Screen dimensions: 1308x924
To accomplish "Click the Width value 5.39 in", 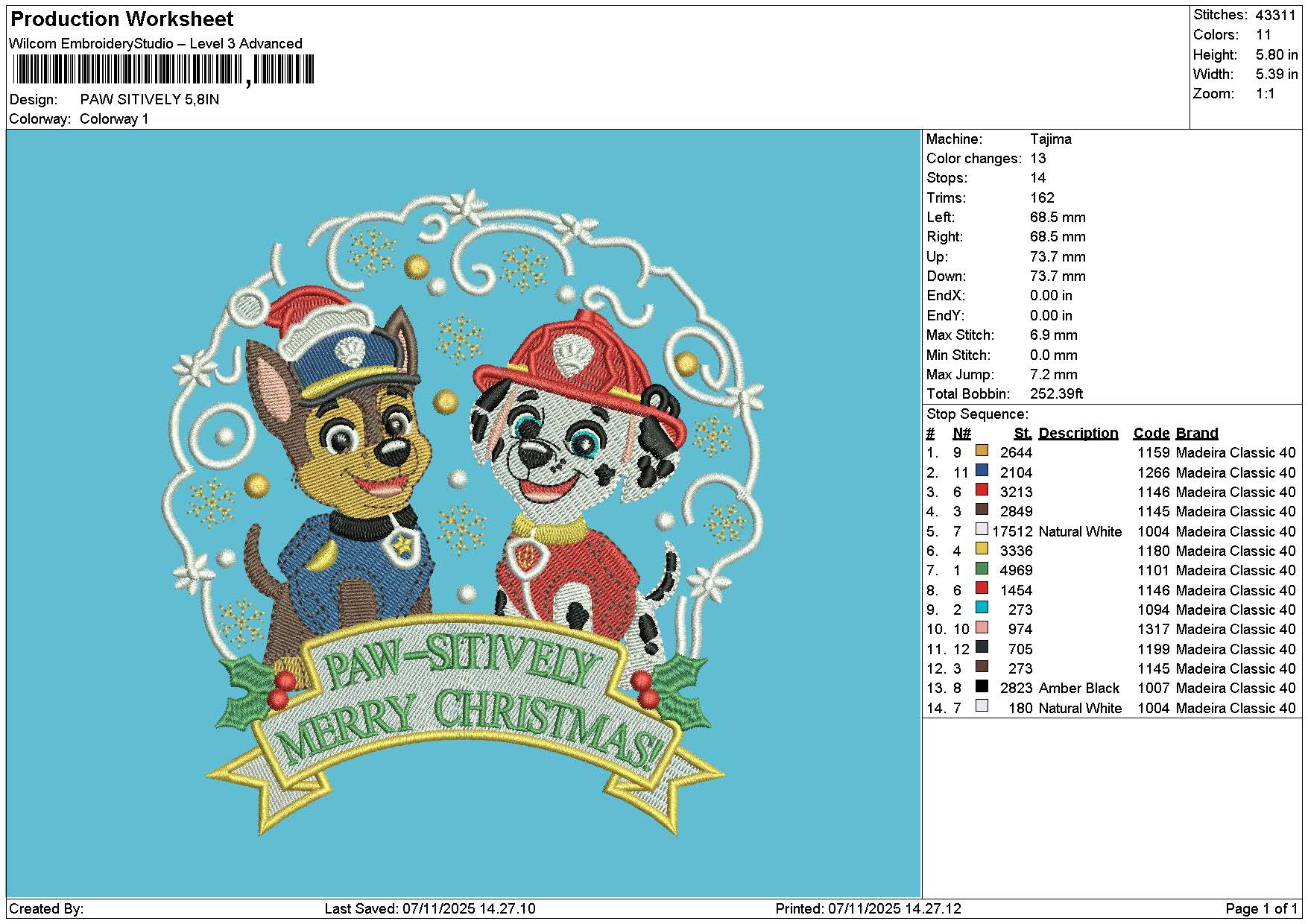I will point(1277,74).
